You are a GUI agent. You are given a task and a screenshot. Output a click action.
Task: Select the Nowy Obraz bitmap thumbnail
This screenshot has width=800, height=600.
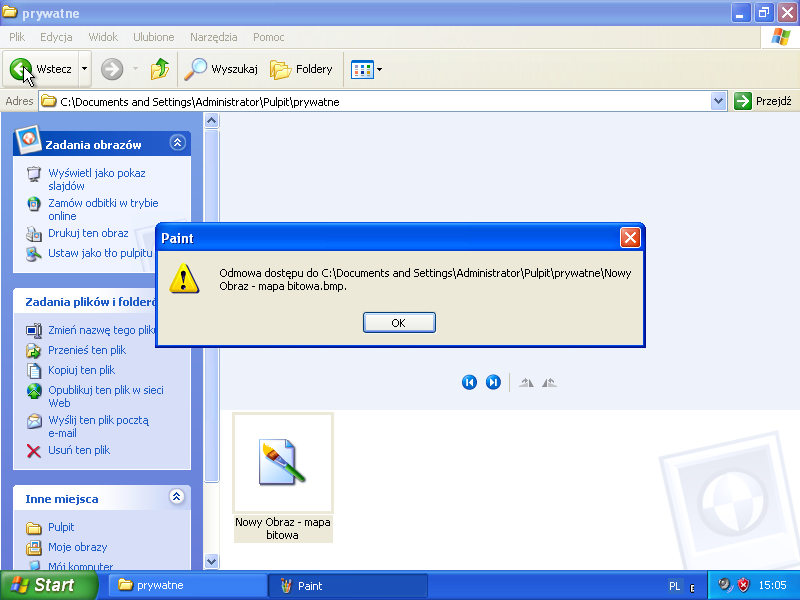click(283, 464)
